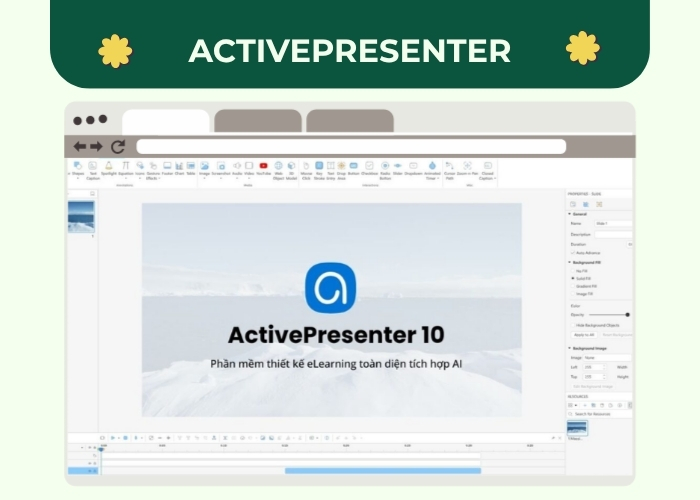Viewport: 700px width, 500px height.
Task: Insert Audio
Action: (x=237, y=170)
